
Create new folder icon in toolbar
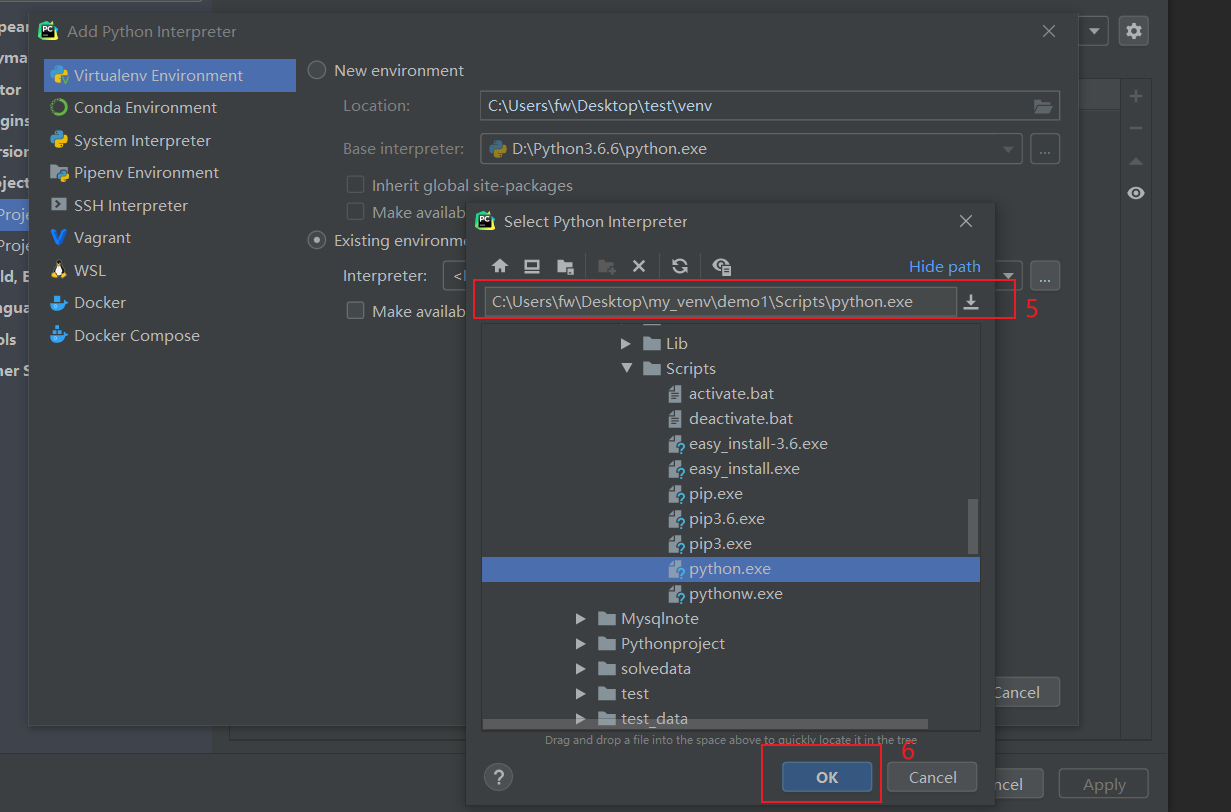tap(606, 266)
